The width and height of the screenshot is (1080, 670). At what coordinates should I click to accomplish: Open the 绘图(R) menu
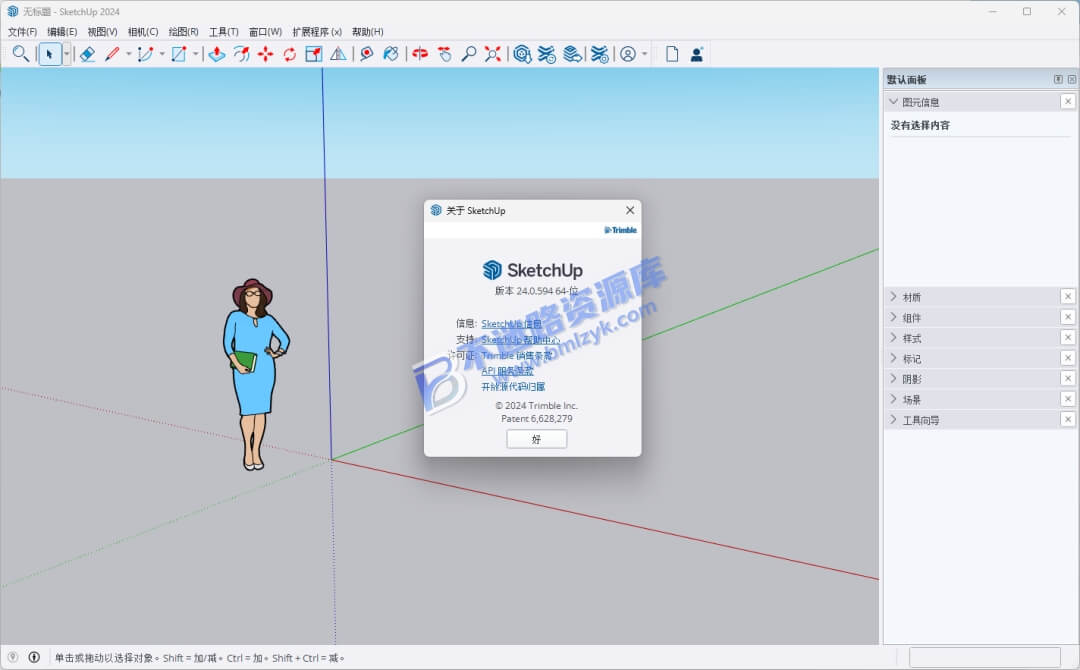(x=183, y=32)
